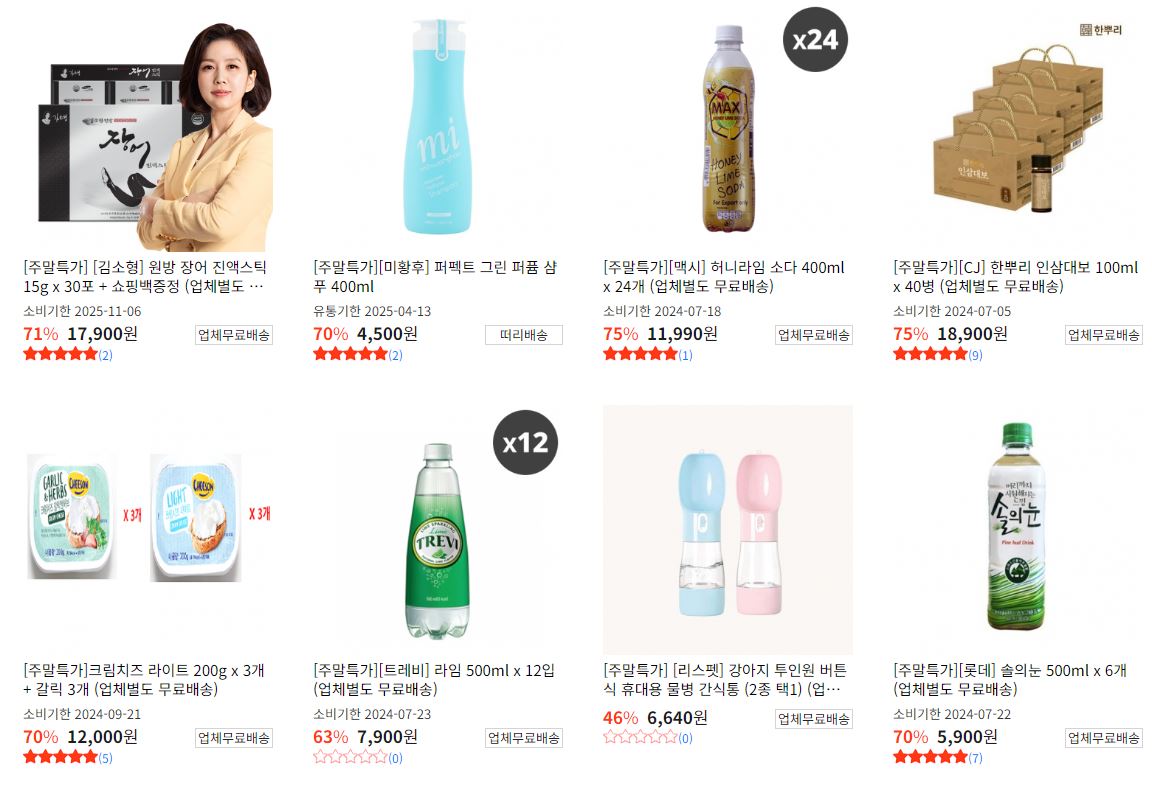The width and height of the screenshot is (1152, 787).
Task: Click the 떠리배송 badge on the shampoo
Action: [x=524, y=335]
